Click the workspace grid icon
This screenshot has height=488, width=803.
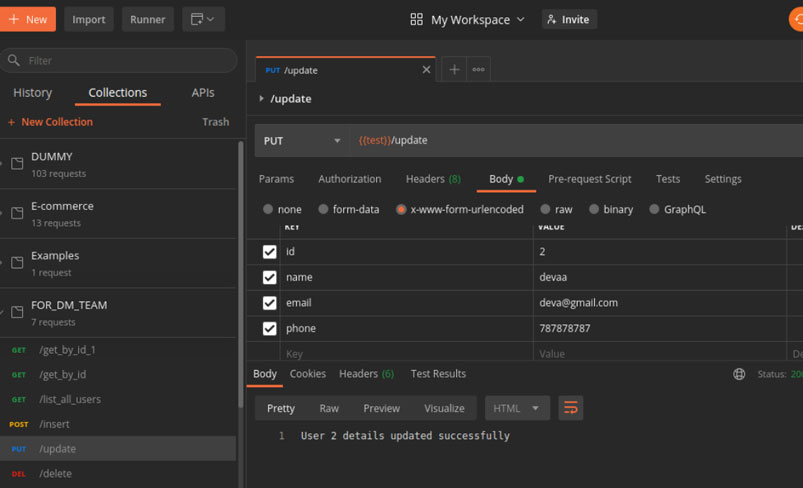click(x=416, y=19)
